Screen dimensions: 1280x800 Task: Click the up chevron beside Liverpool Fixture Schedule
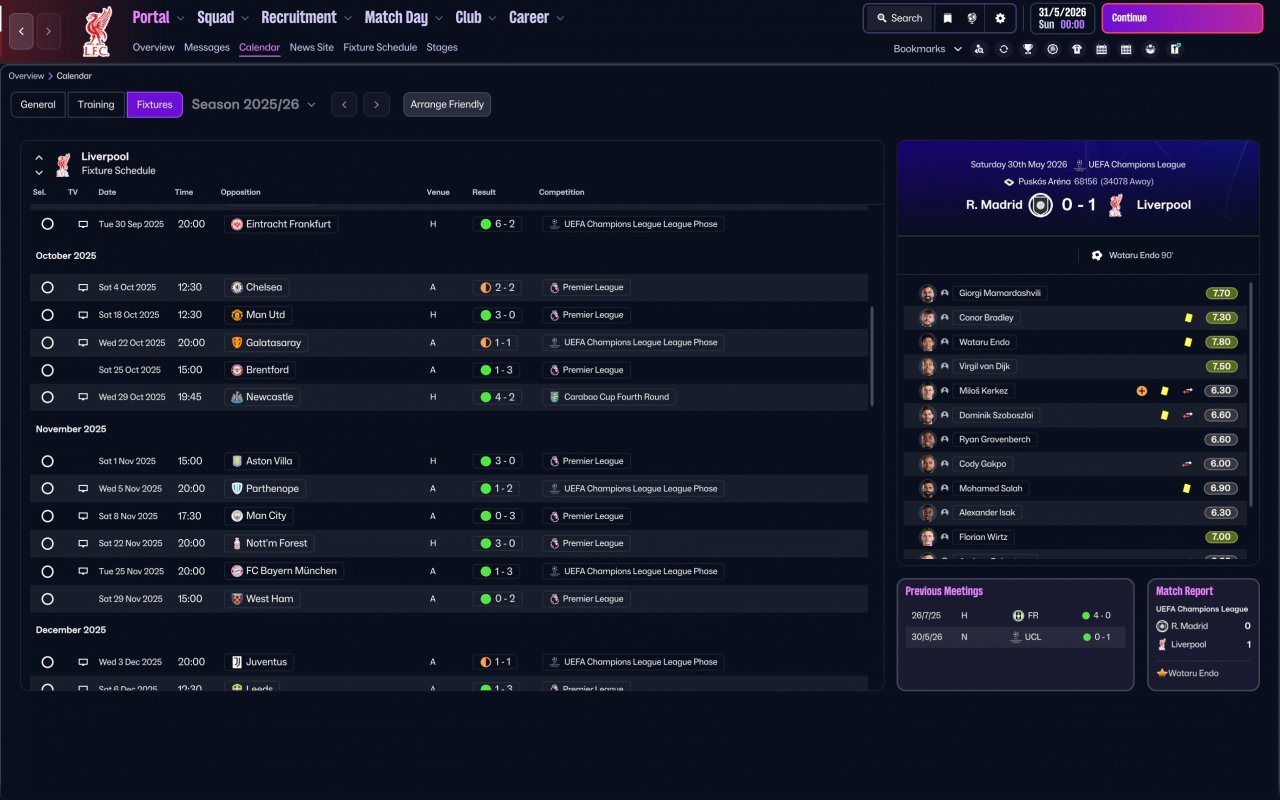[39, 158]
